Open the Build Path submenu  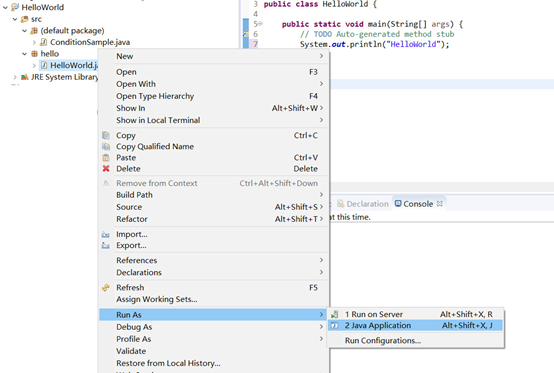click(x=213, y=195)
